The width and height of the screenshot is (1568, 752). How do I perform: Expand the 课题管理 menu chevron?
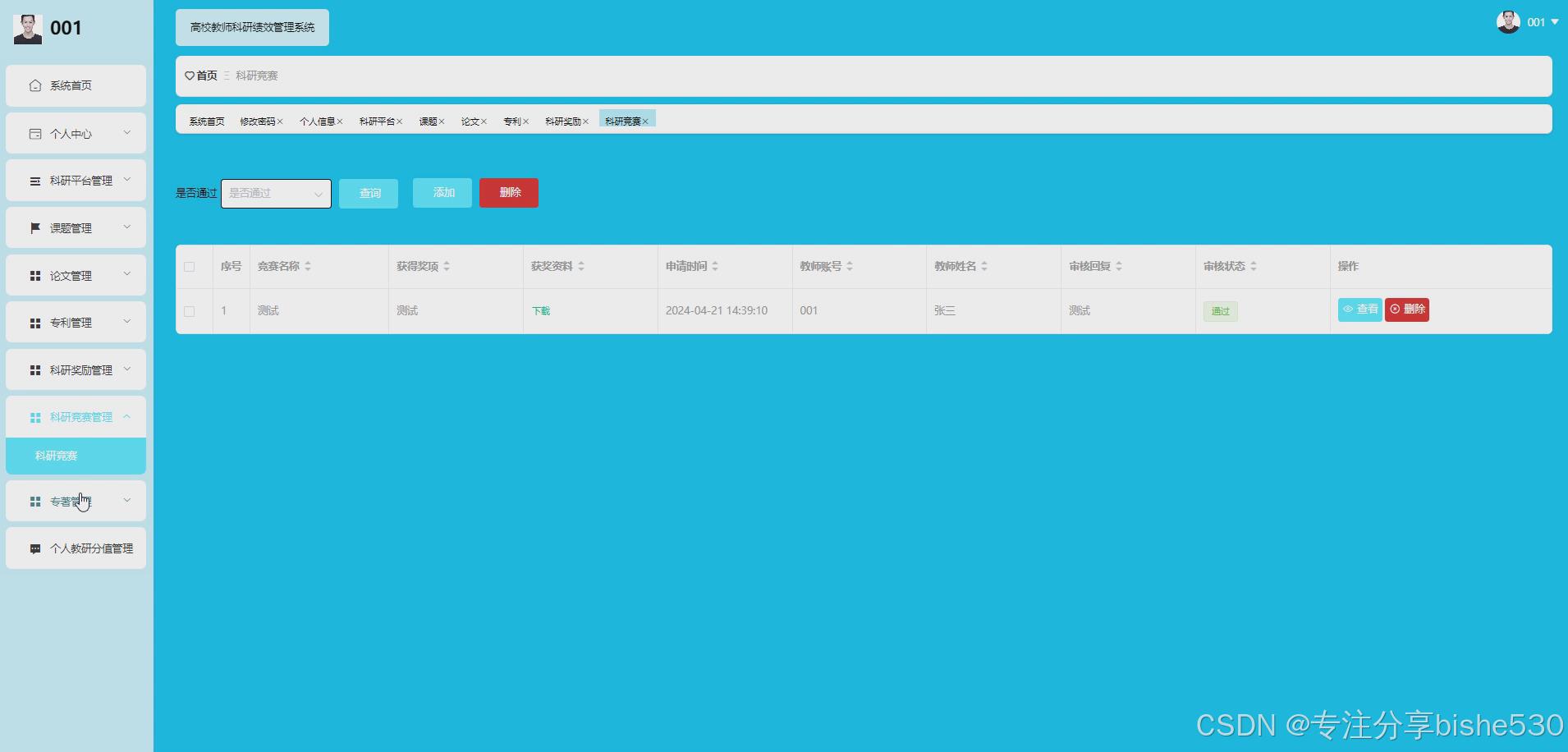(127, 227)
